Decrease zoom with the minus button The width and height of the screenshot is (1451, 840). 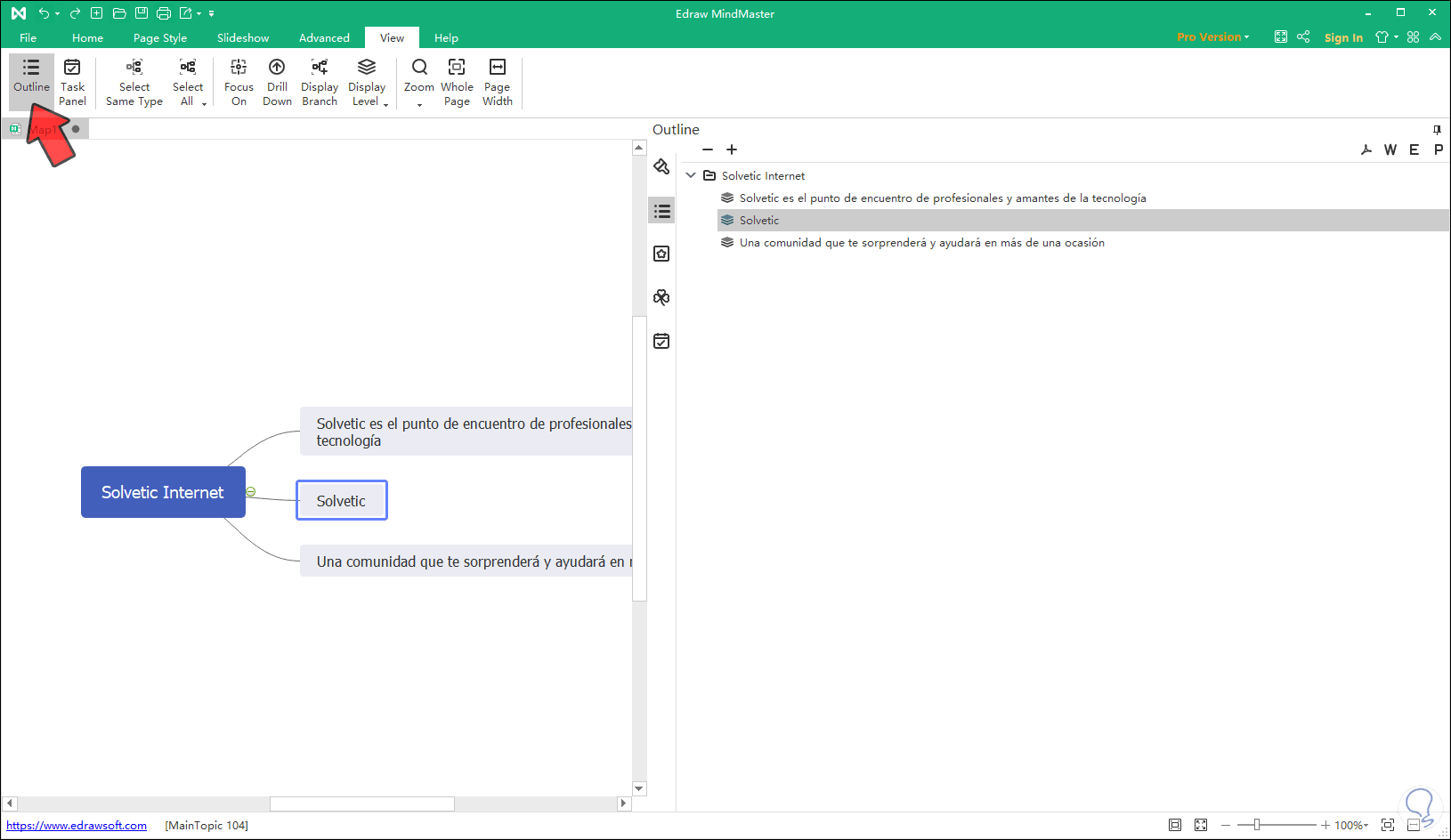point(1226,826)
